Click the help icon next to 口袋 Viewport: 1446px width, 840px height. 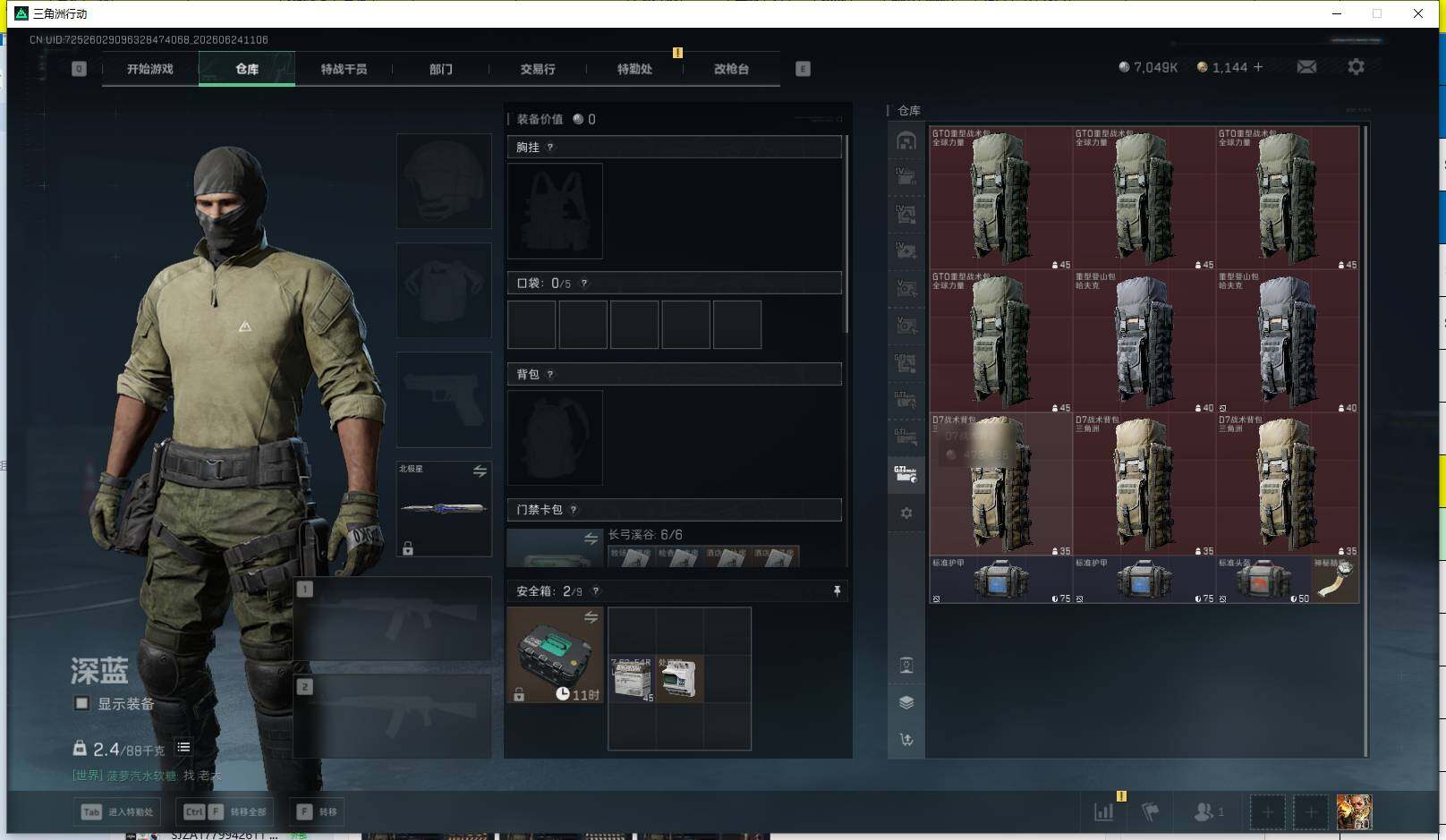584,284
